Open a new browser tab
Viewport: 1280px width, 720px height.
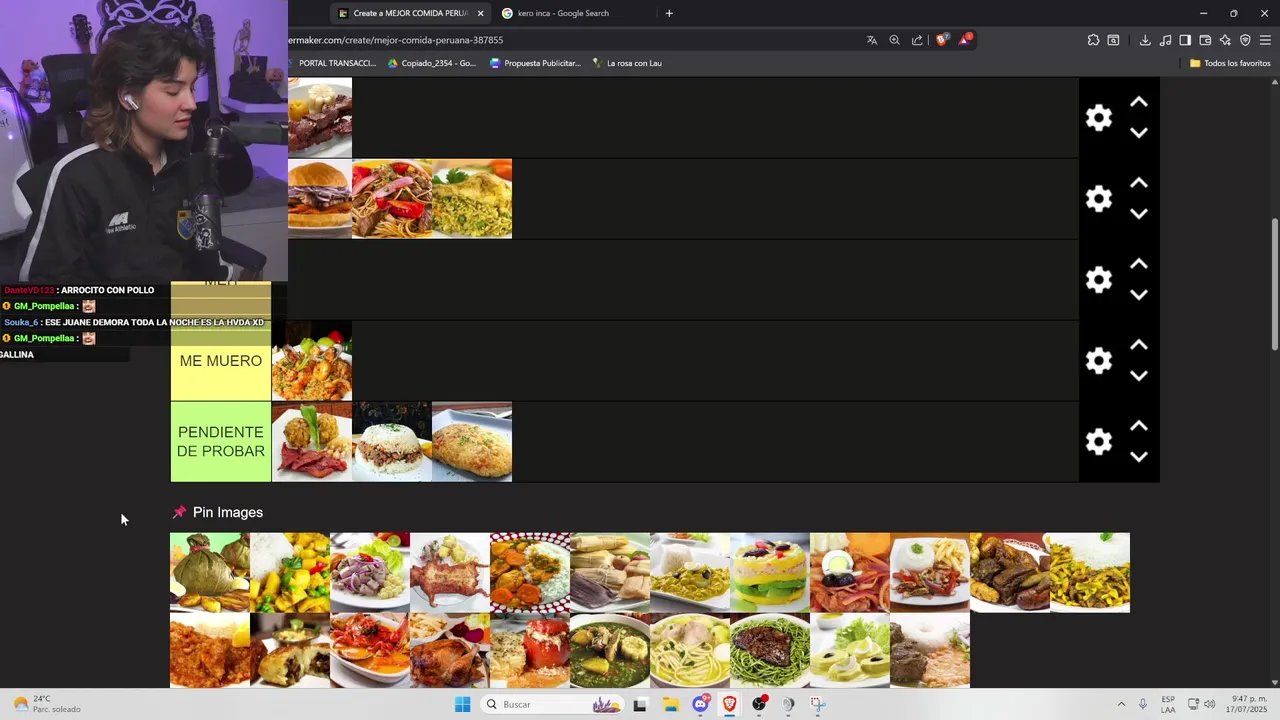pyautogui.click(x=669, y=13)
